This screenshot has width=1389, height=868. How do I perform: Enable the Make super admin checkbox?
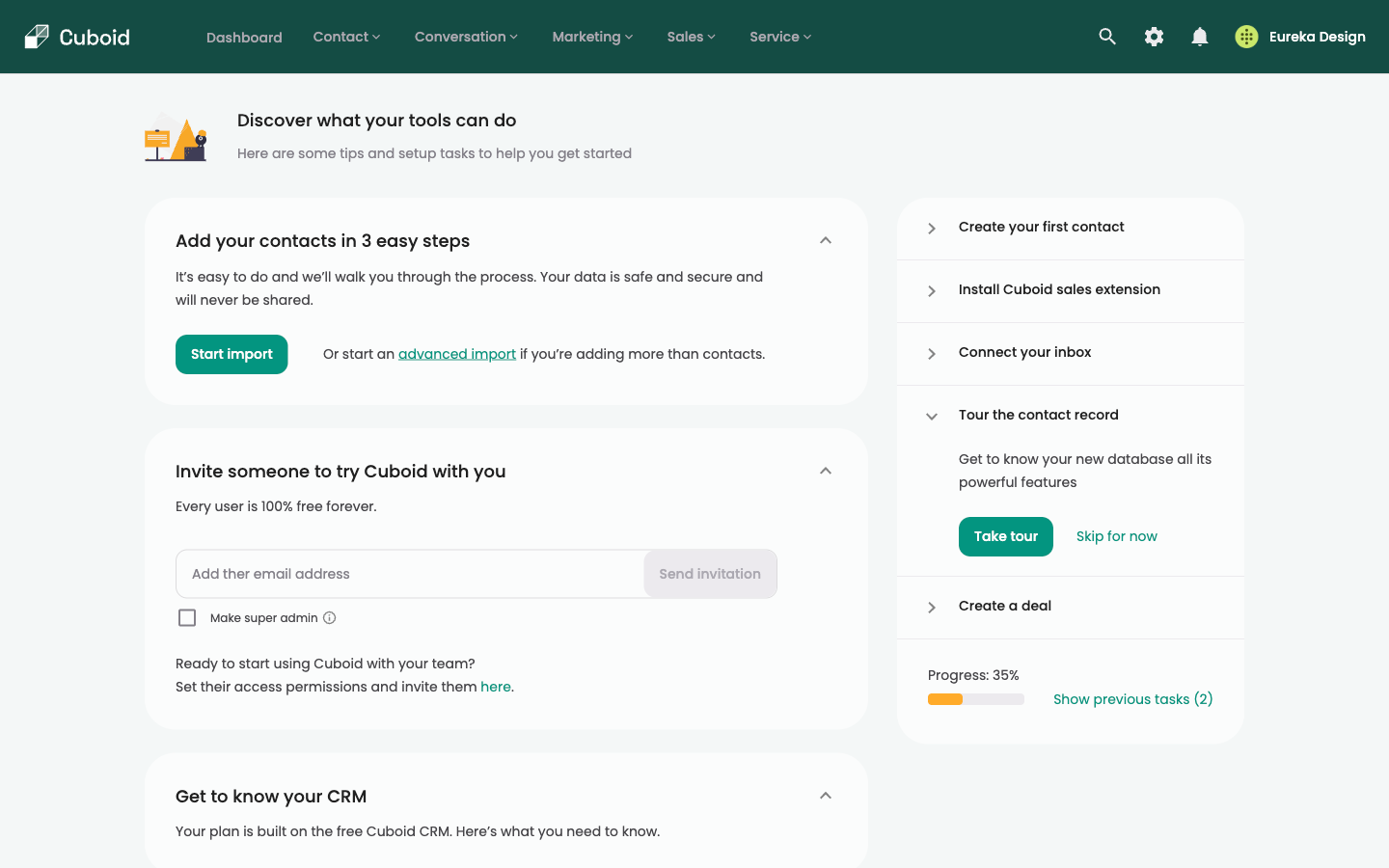tap(187, 618)
